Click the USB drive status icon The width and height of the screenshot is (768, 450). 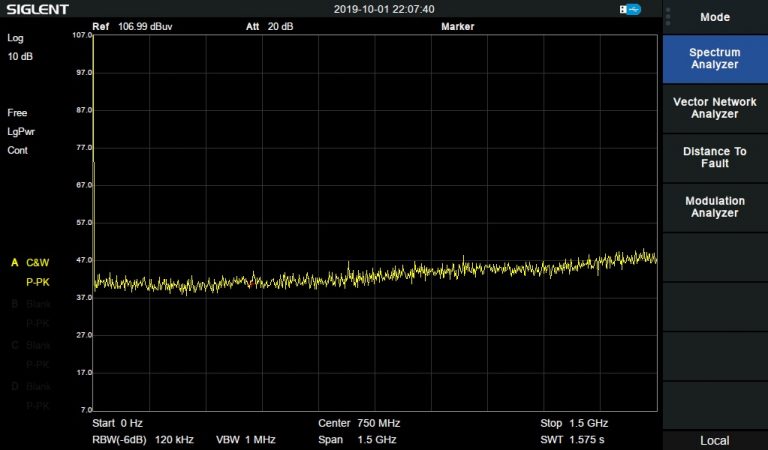[x=630, y=9]
